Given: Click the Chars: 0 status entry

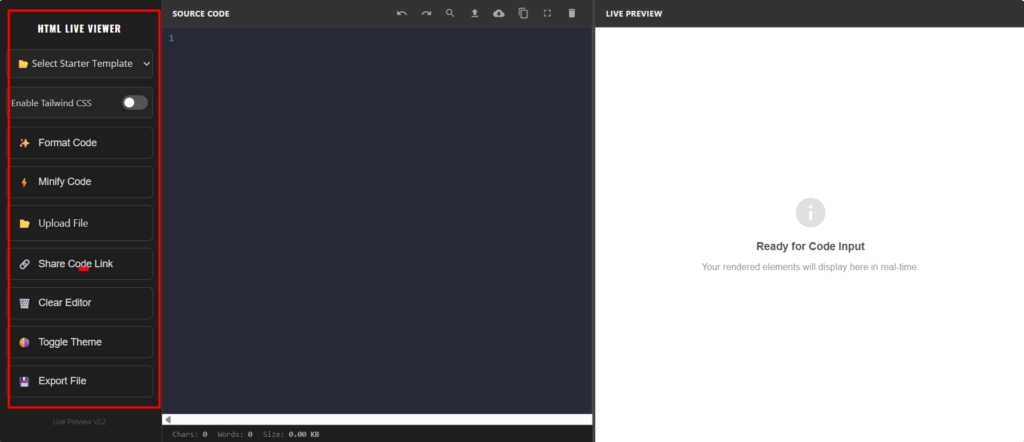Looking at the screenshot, I should tap(190, 434).
